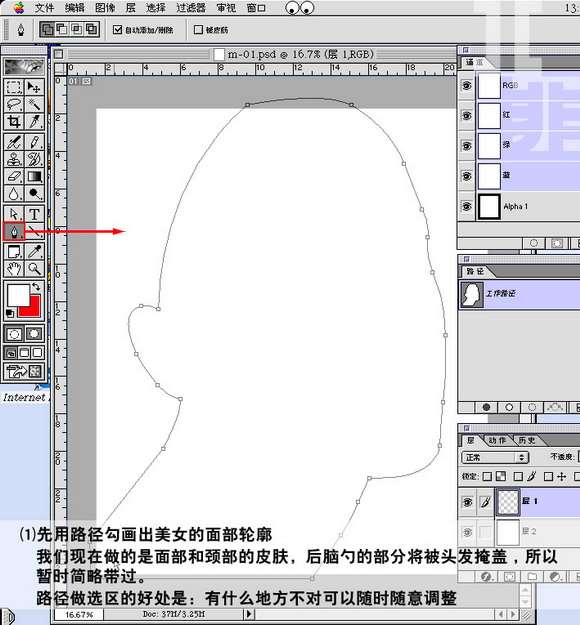The height and width of the screenshot is (625, 580).
Task: Click the fill path button
Action: 486,407
